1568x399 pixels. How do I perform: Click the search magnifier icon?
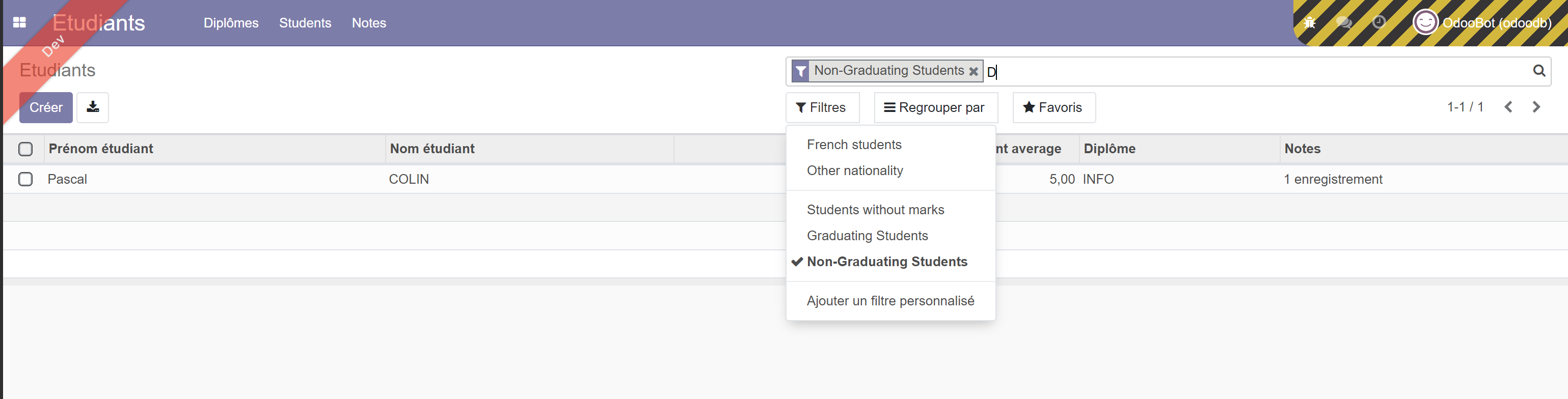click(x=1539, y=71)
